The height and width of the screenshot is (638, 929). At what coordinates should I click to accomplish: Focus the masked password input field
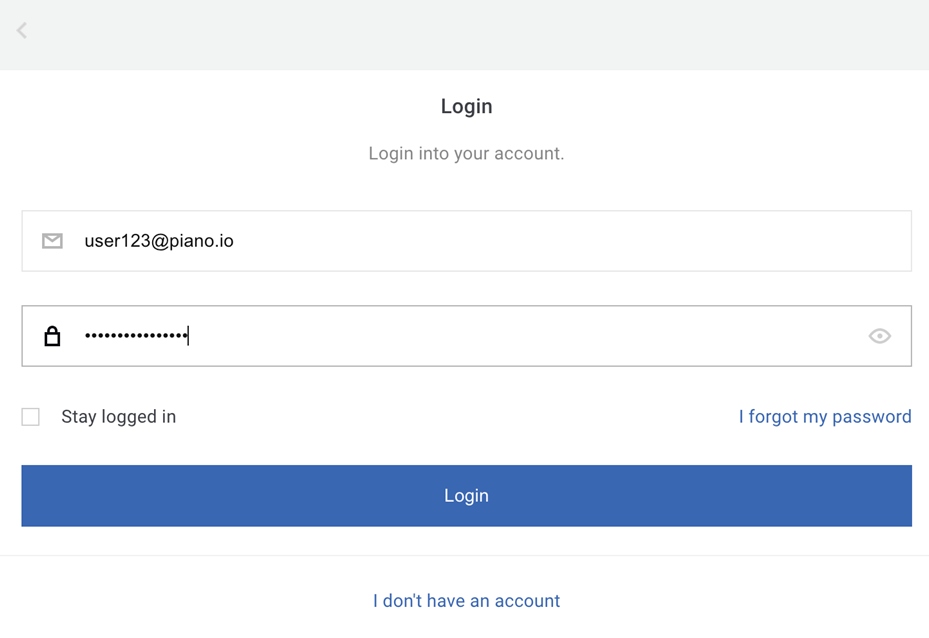click(x=466, y=336)
